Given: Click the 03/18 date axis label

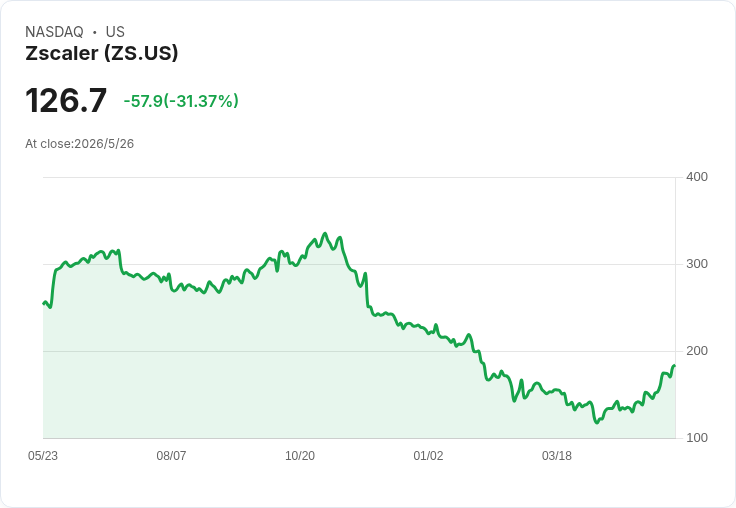Looking at the screenshot, I should click(557, 455).
